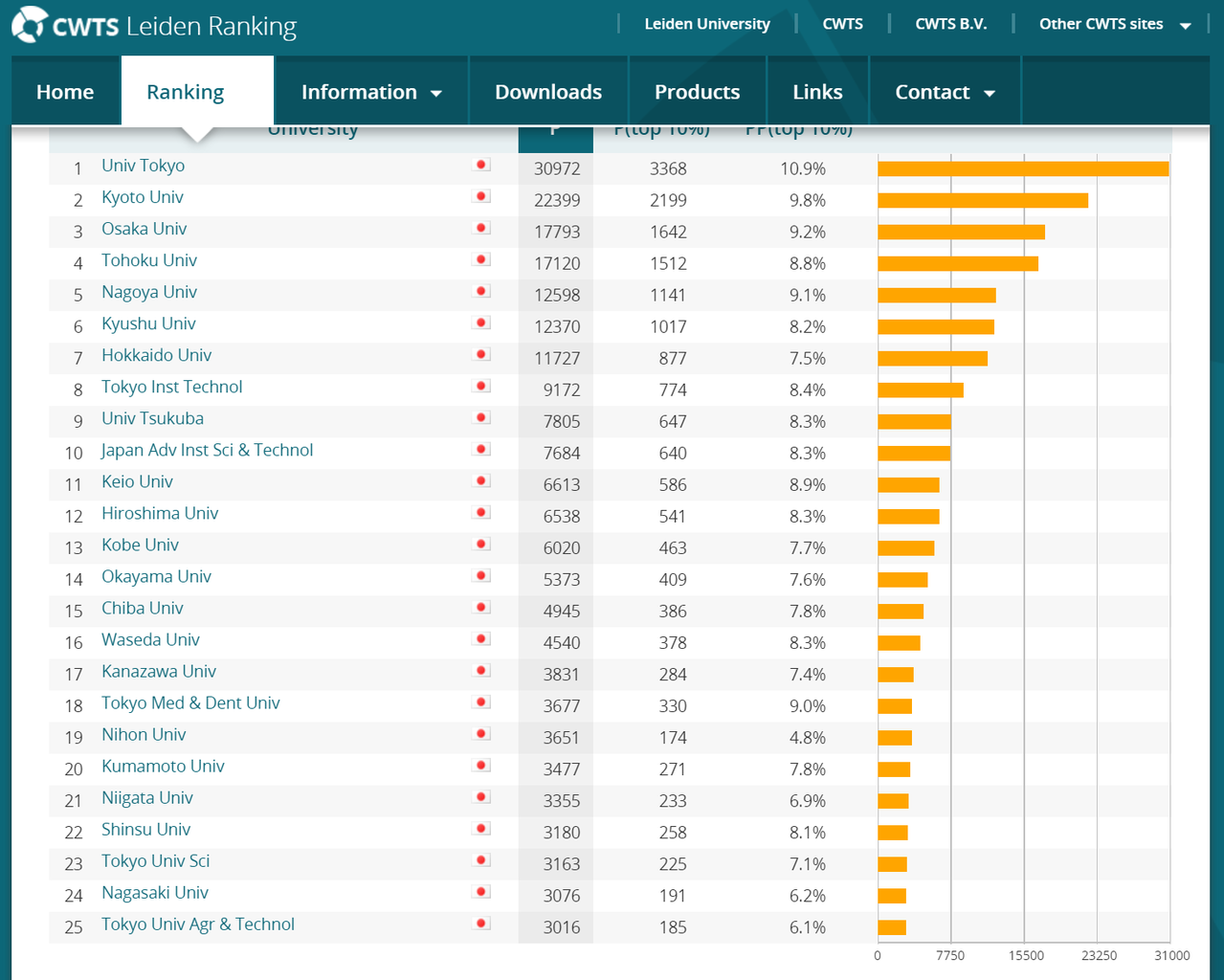Click Japan flag icon beside Kumamoto Univ
Image resolution: width=1224 pixels, height=980 pixels.
482,765
